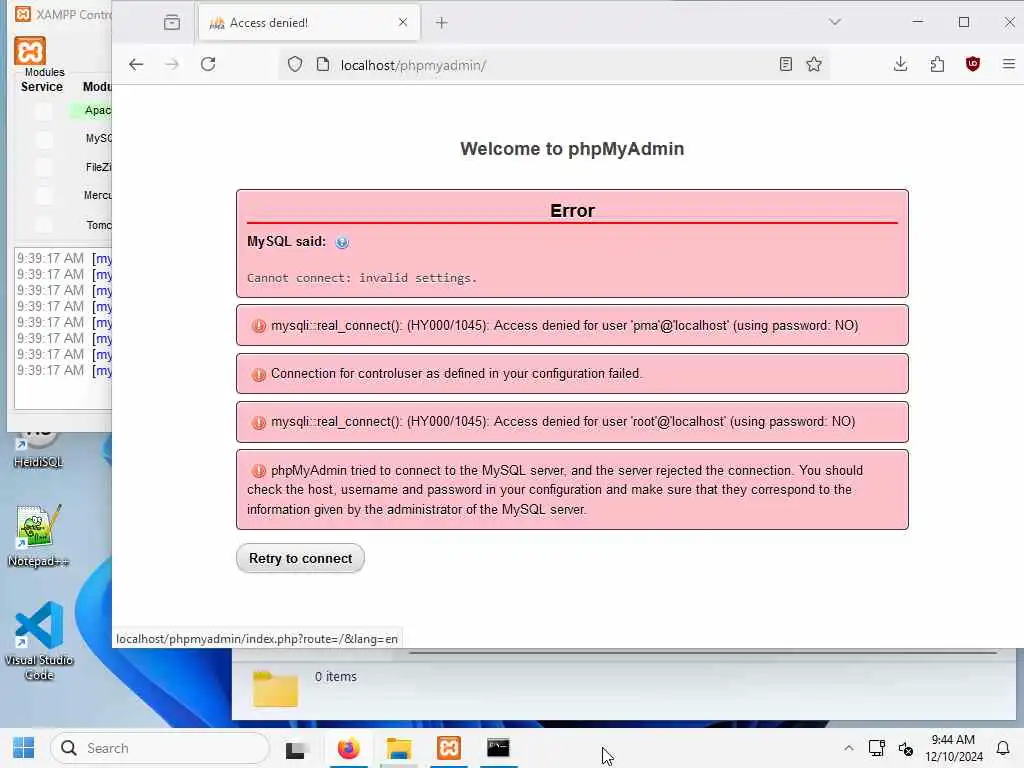Select the Access denied! tab

coord(308,23)
